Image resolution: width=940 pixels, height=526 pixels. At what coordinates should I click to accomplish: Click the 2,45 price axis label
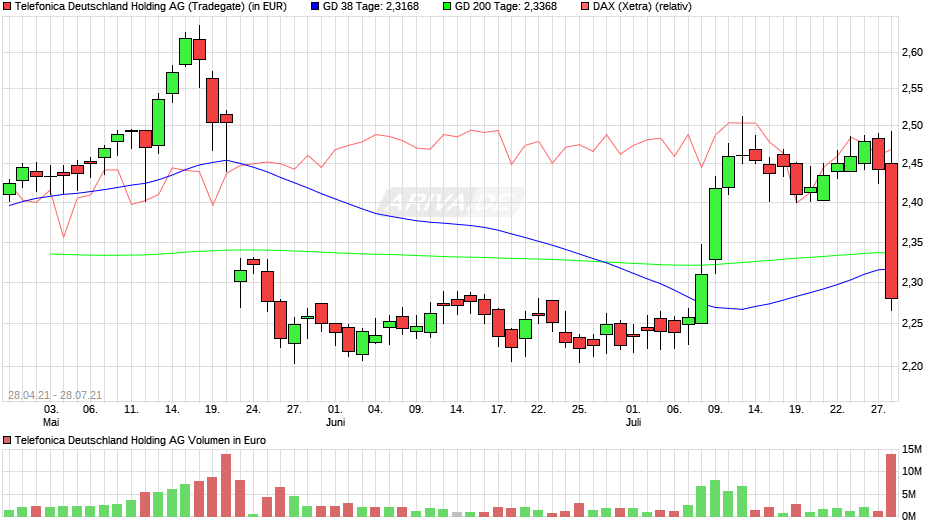tap(912, 164)
